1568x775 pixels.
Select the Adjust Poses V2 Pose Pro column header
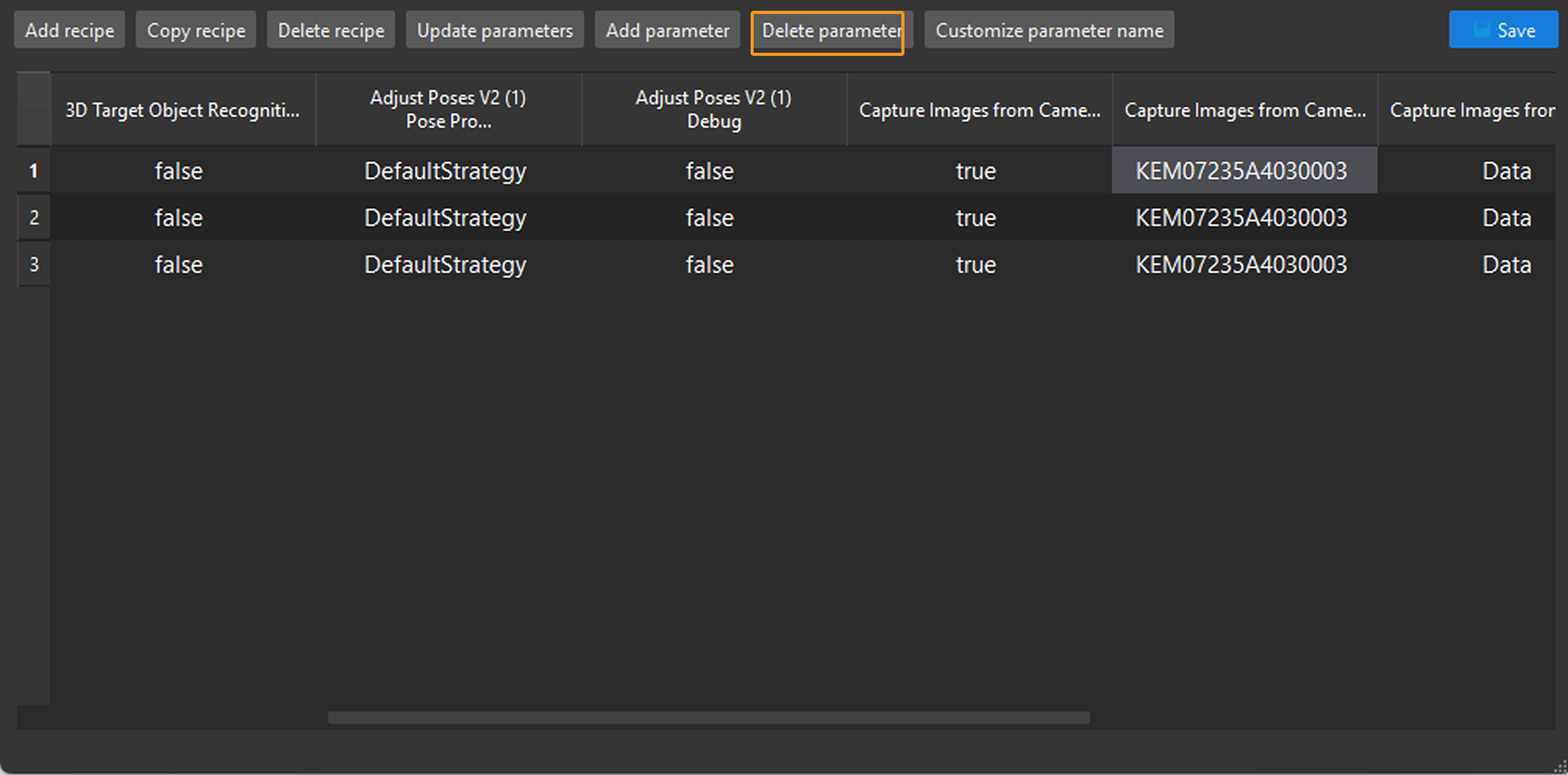coord(448,109)
